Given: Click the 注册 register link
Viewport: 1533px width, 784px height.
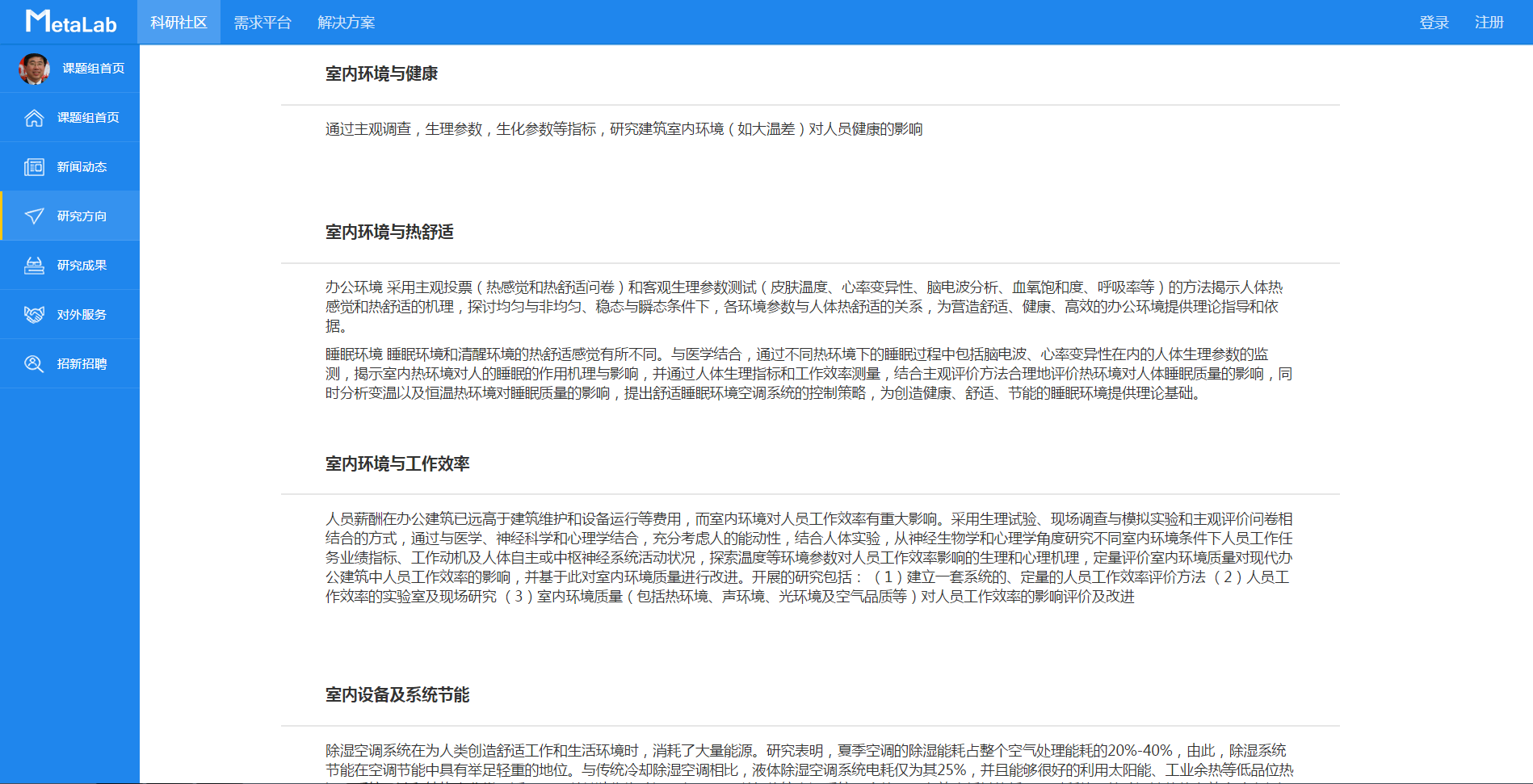Looking at the screenshot, I should pyautogui.click(x=1489, y=23).
